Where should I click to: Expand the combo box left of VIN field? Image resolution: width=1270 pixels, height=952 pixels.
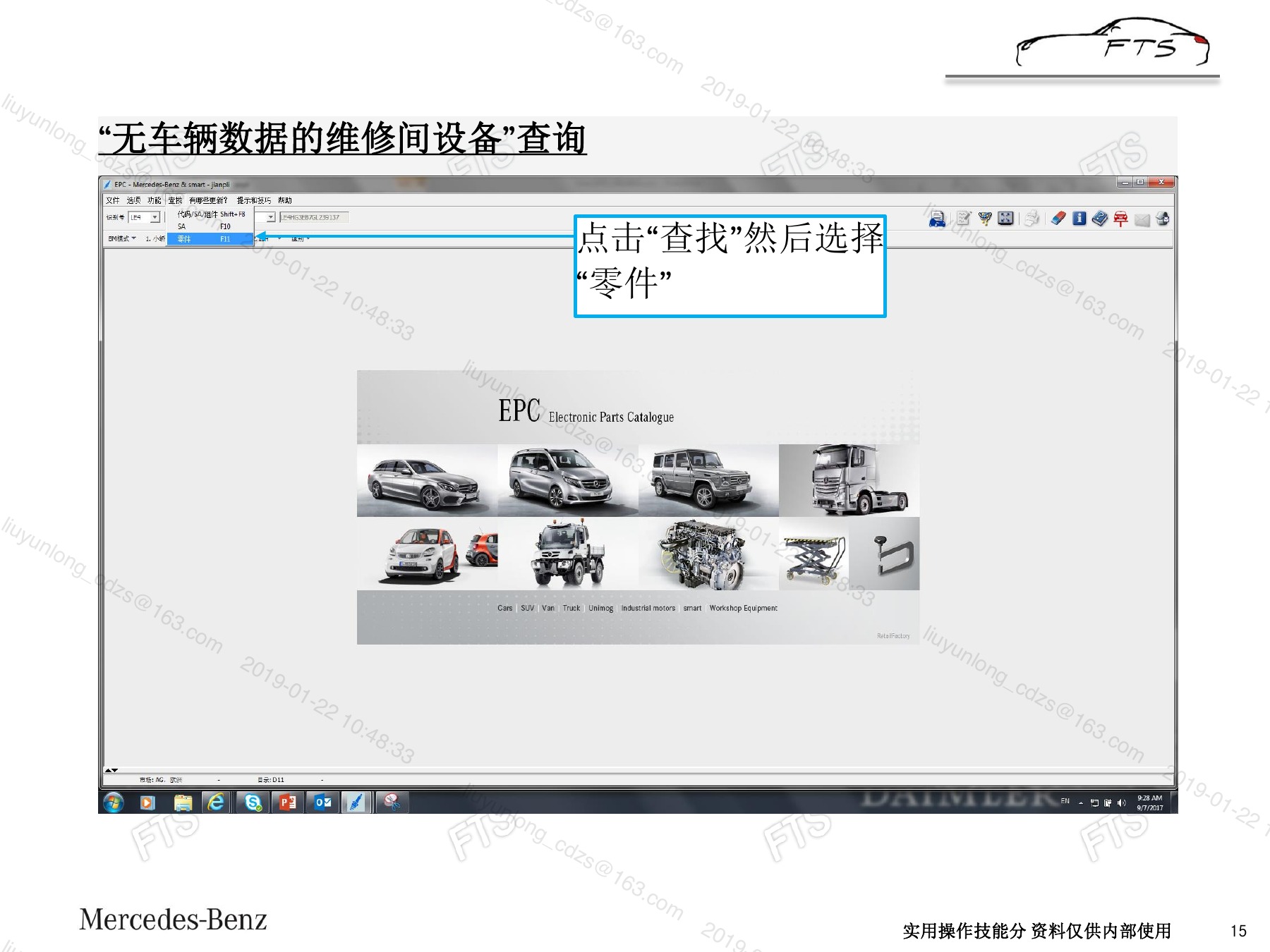coord(271,217)
